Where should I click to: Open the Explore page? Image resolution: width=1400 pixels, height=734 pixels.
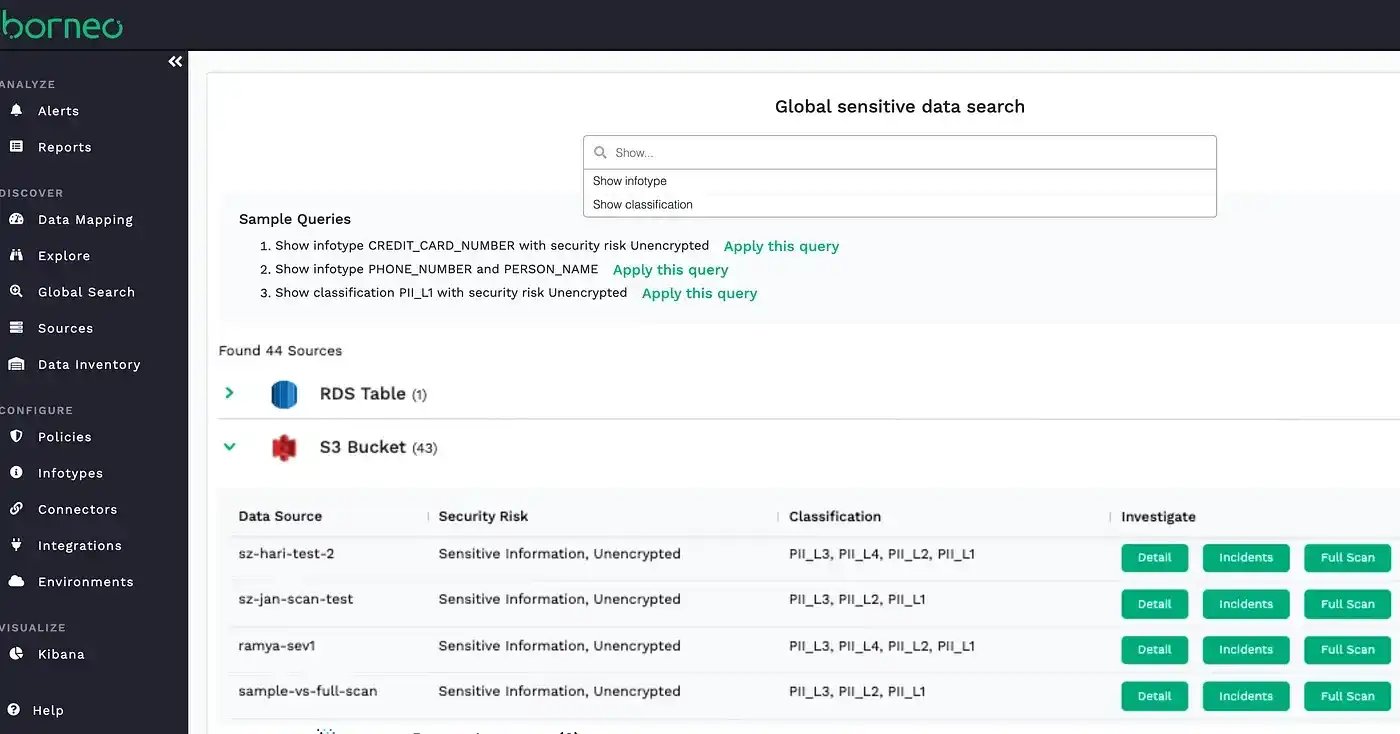click(64, 256)
